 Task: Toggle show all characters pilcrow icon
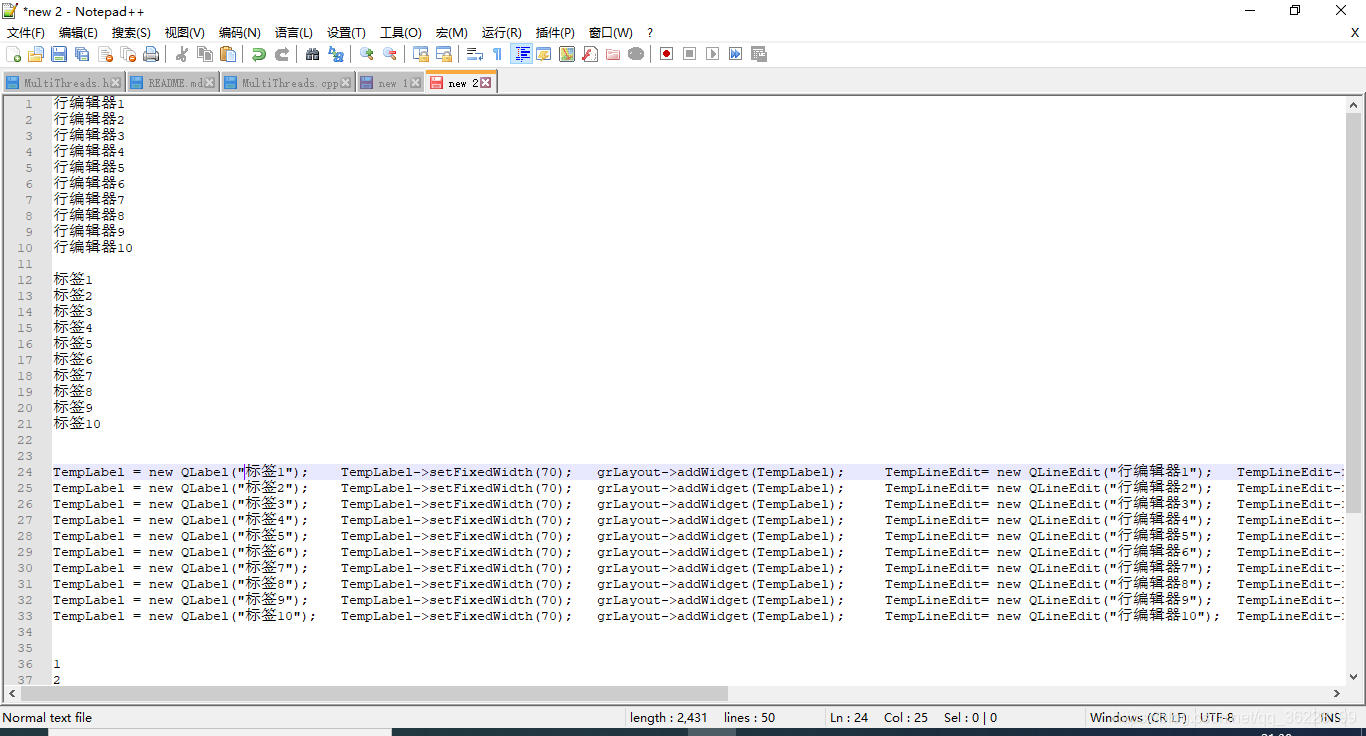(498, 54)
